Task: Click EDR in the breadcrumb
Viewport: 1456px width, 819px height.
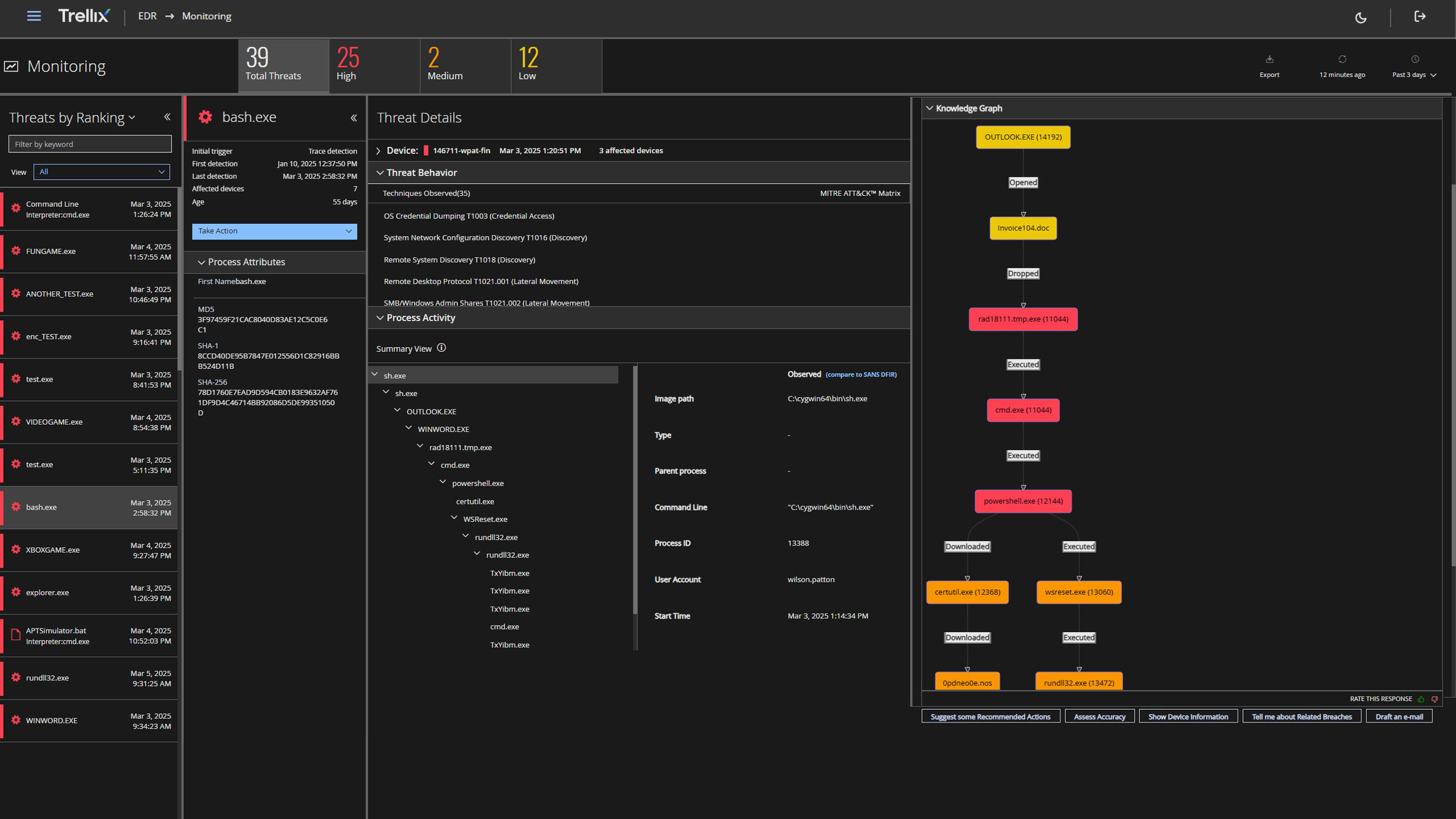Action: [147, 16]
